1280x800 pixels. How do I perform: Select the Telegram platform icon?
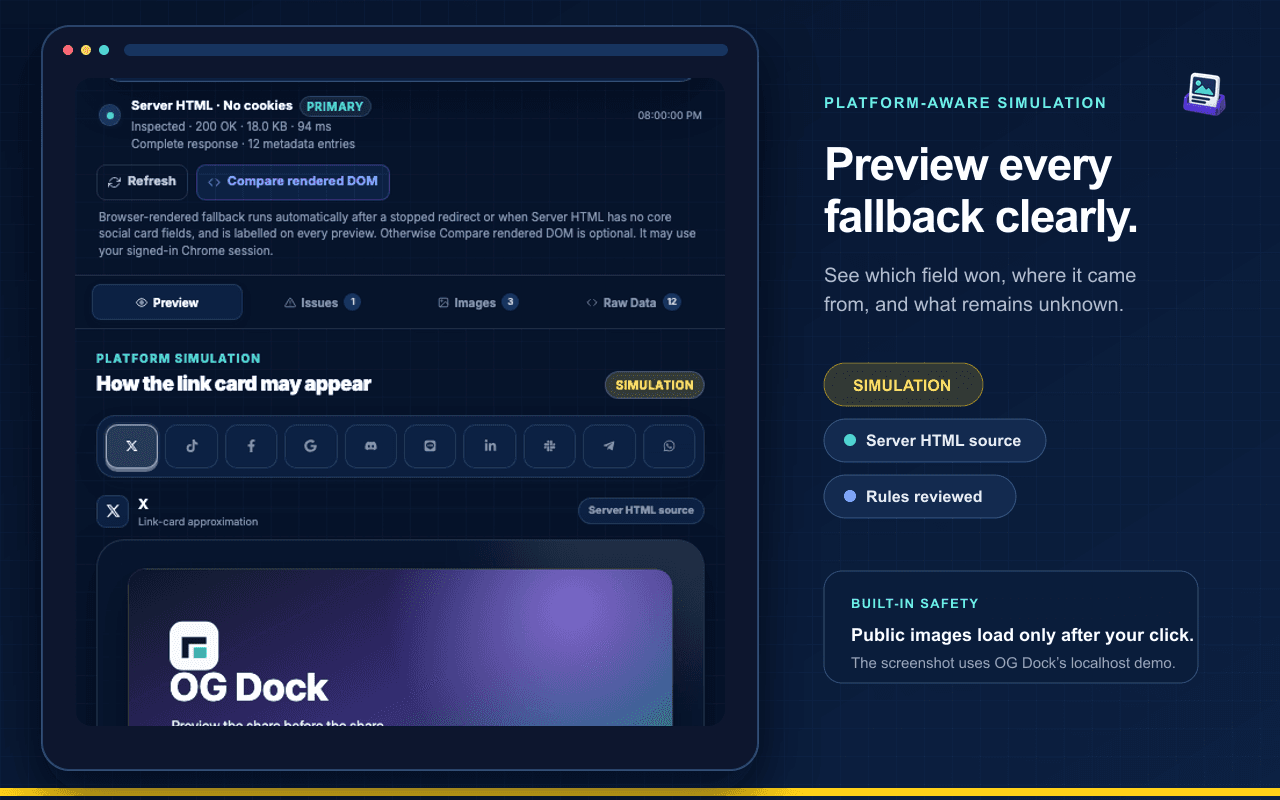[609, 446]
